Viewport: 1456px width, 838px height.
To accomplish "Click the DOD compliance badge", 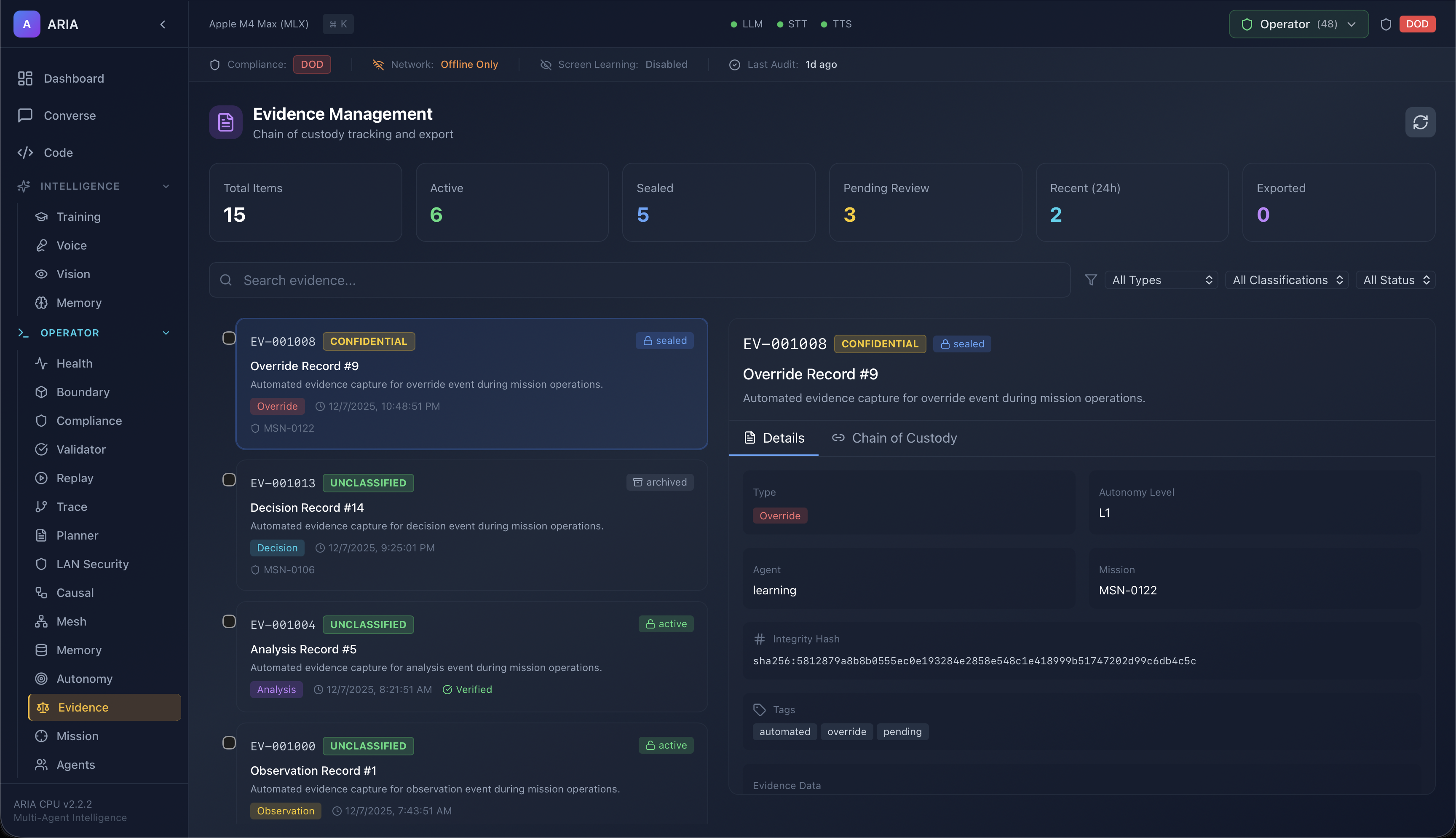I will pyautogui.click(x=312, y=64).
